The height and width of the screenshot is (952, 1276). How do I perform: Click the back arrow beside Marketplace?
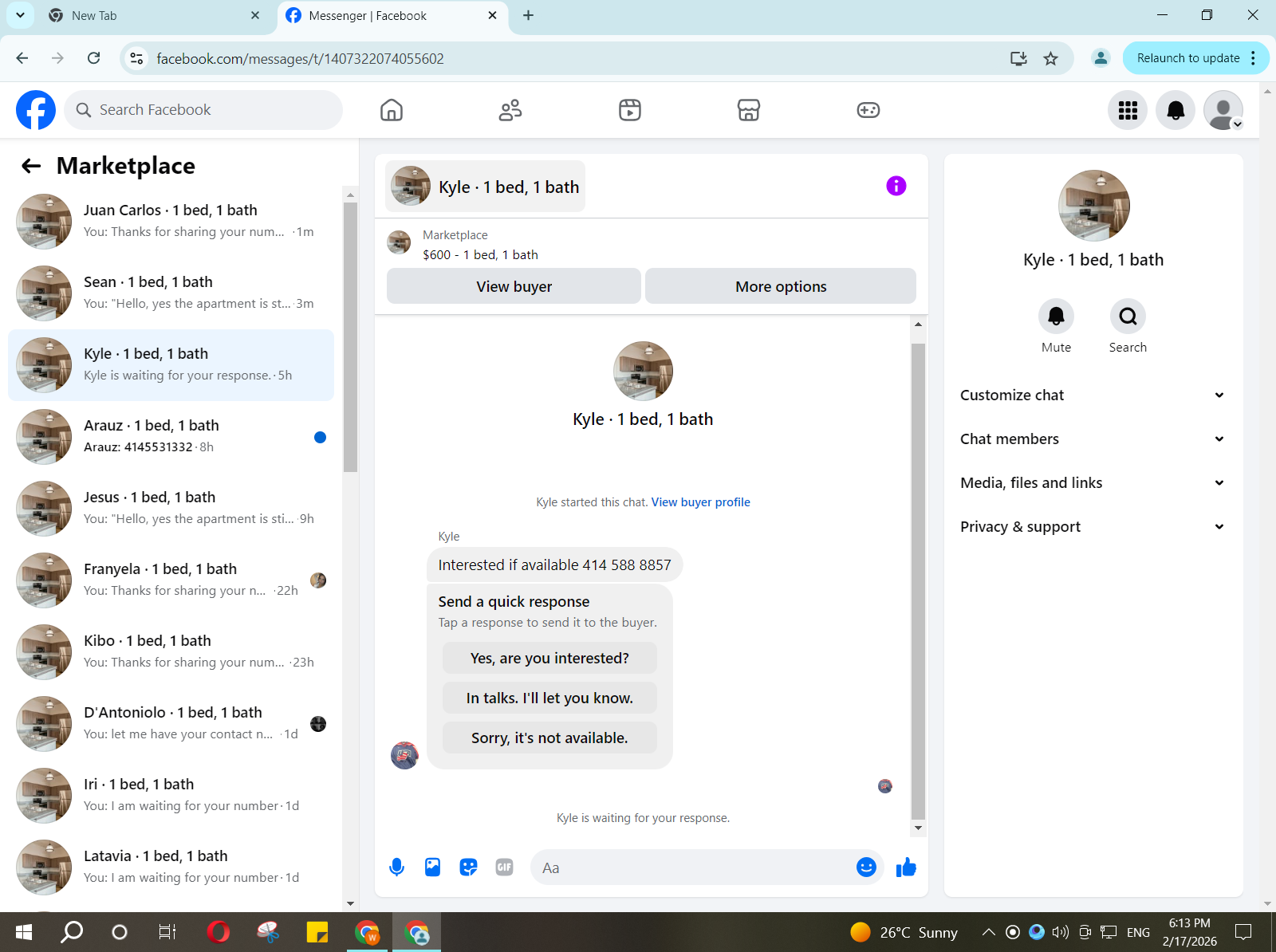[31, 166]
